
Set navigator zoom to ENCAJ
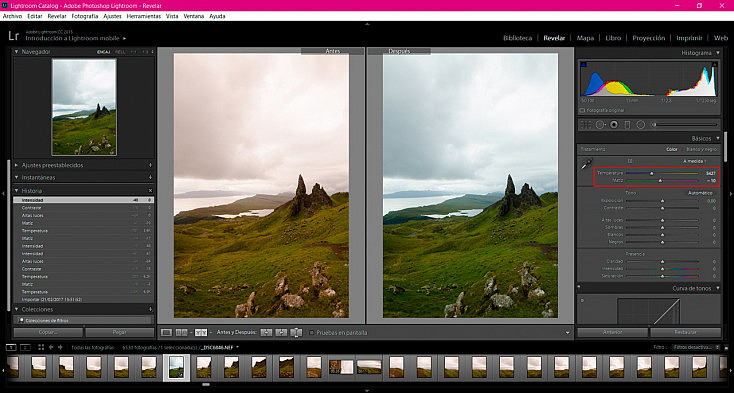click(103, 52)
